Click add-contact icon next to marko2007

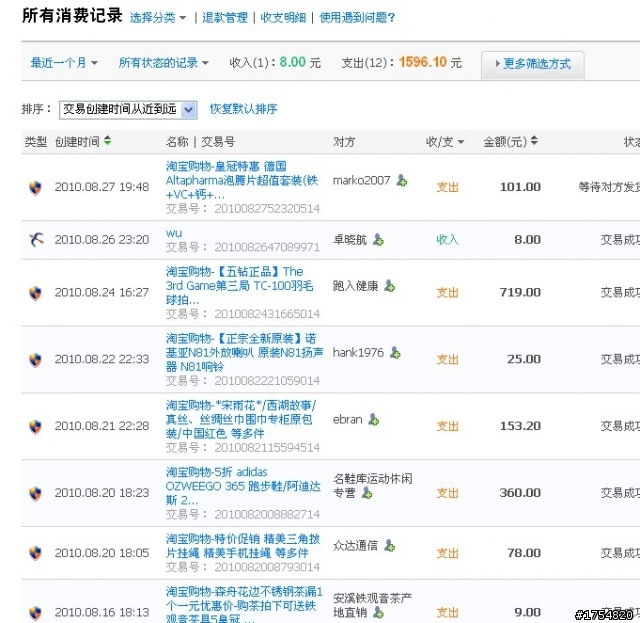(402, 180)
